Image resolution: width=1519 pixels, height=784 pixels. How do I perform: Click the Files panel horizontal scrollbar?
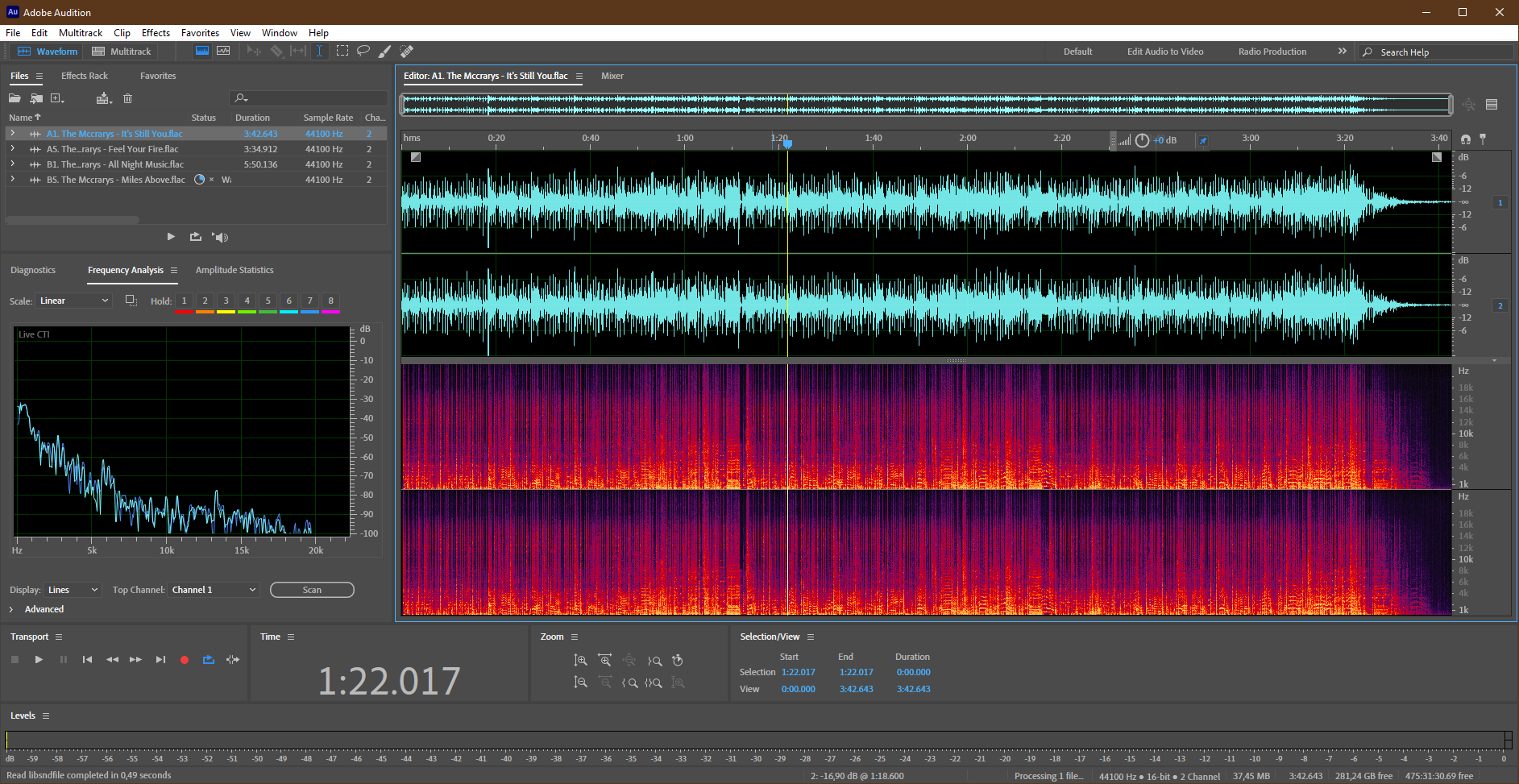pos(73,219)
